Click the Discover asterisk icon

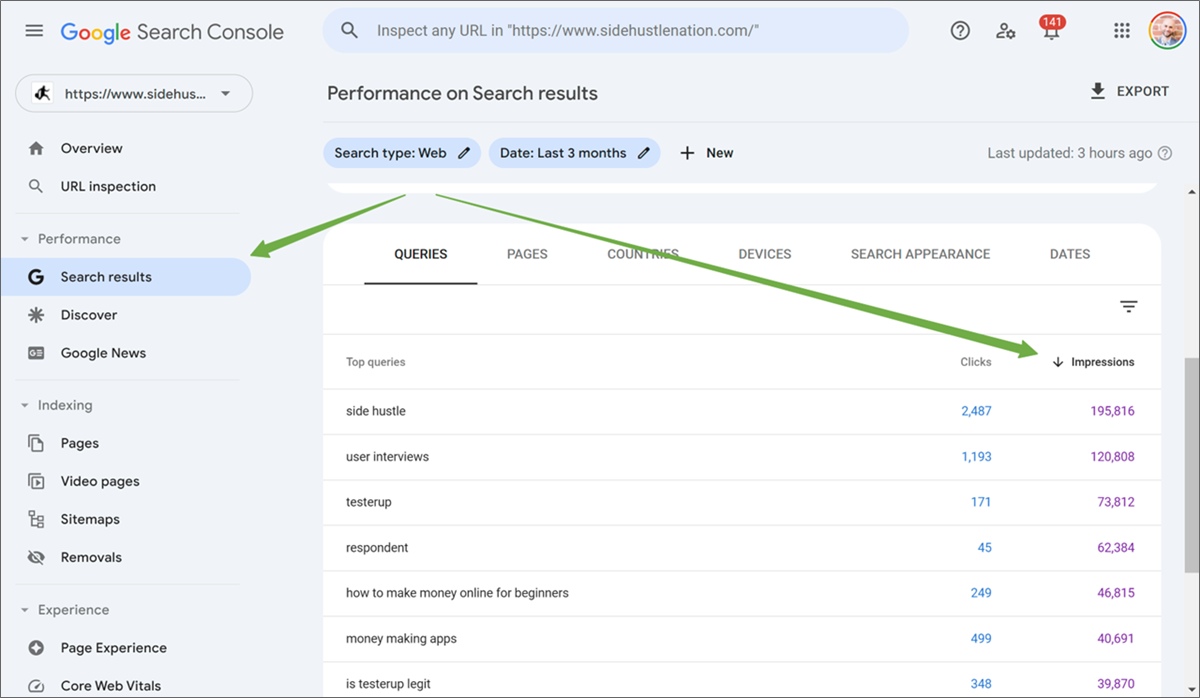tap(36, 315)
